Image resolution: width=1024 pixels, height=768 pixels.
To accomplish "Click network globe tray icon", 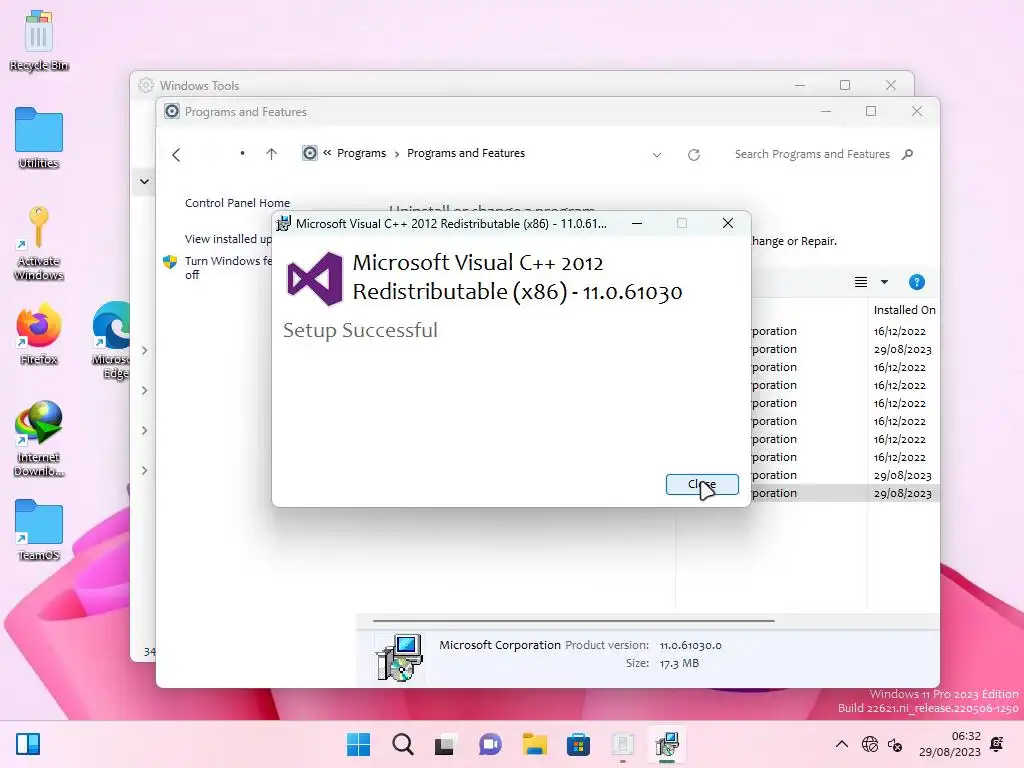I will 870,744.
